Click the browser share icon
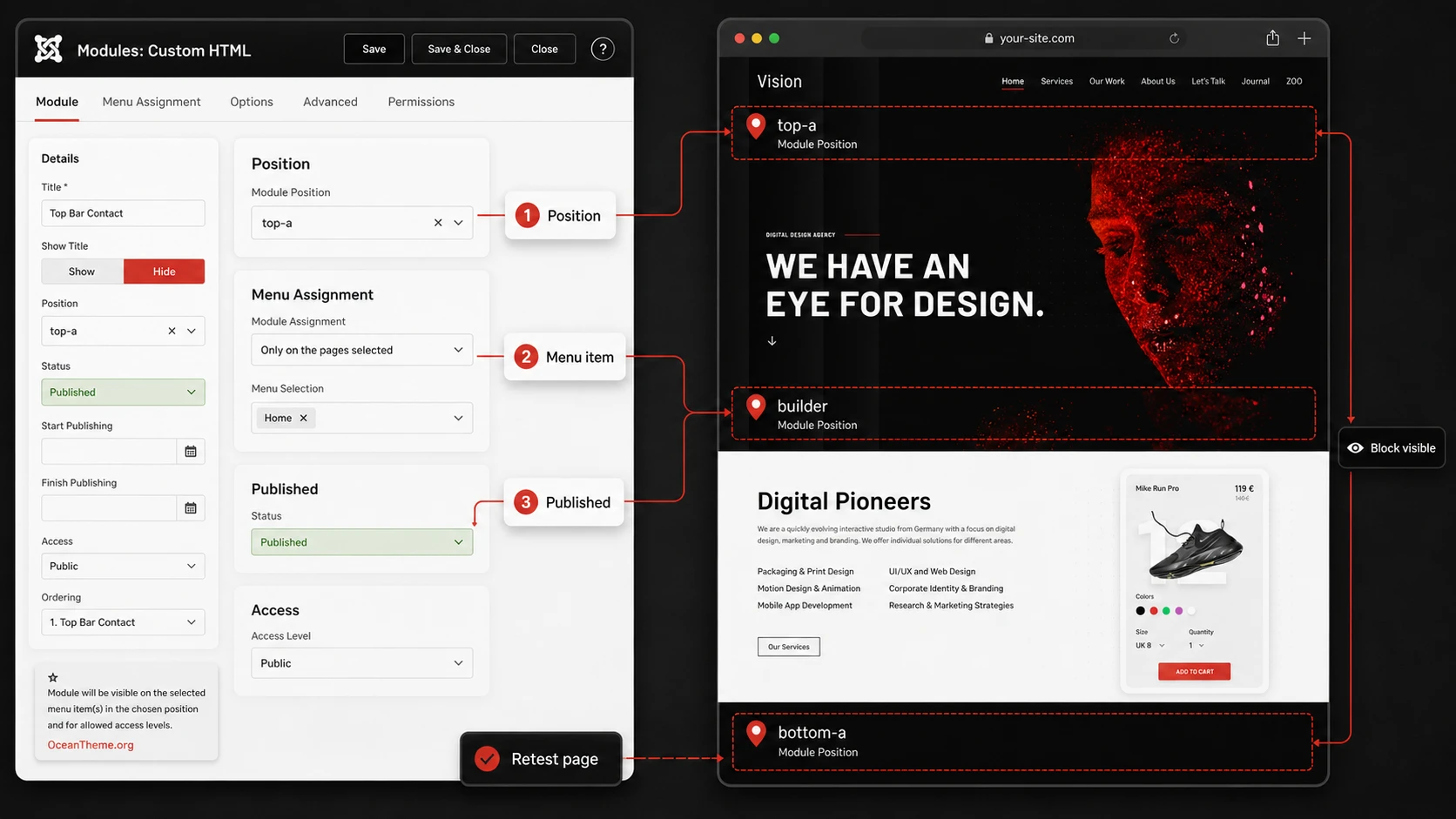 click(1272, 37)
